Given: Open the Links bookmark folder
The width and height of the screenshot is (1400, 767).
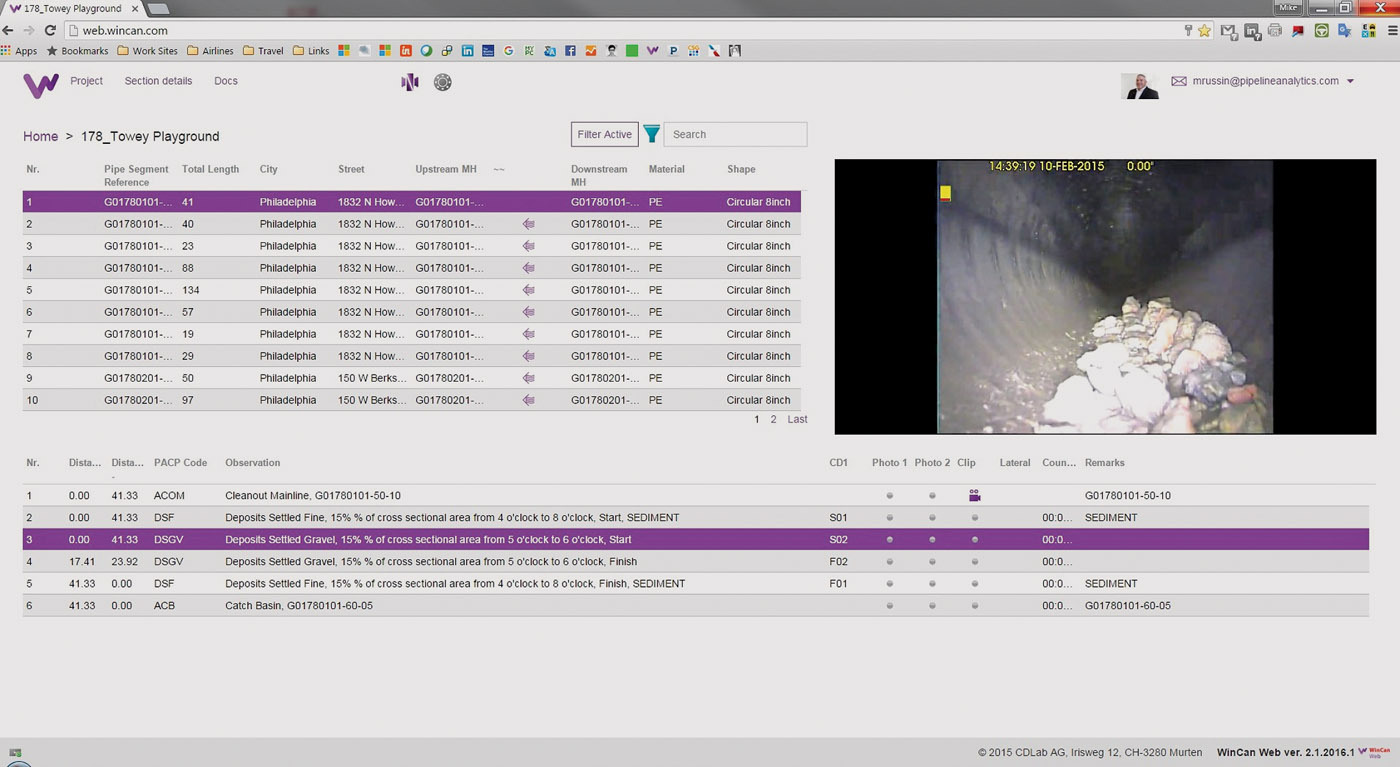Looking at the screenshot, I should 311,51.
